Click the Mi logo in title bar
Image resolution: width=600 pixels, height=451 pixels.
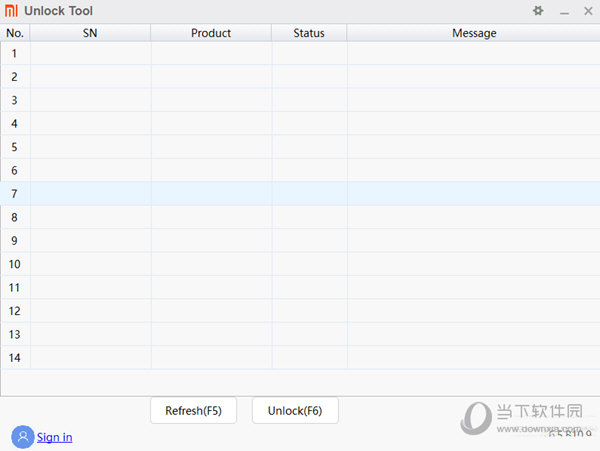pos(11,11)
